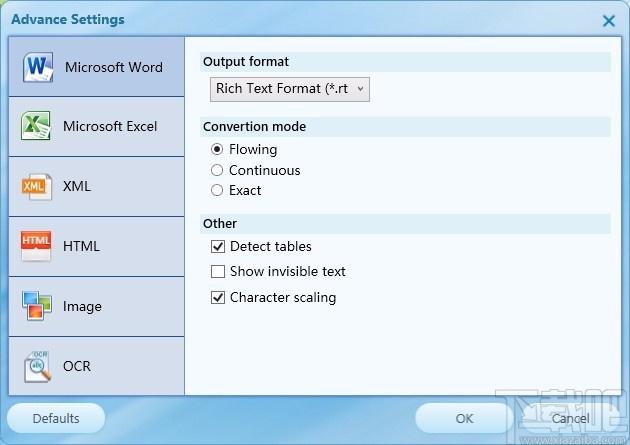
Task: Choose the Continuous radio button
Action: pos(217,170)
